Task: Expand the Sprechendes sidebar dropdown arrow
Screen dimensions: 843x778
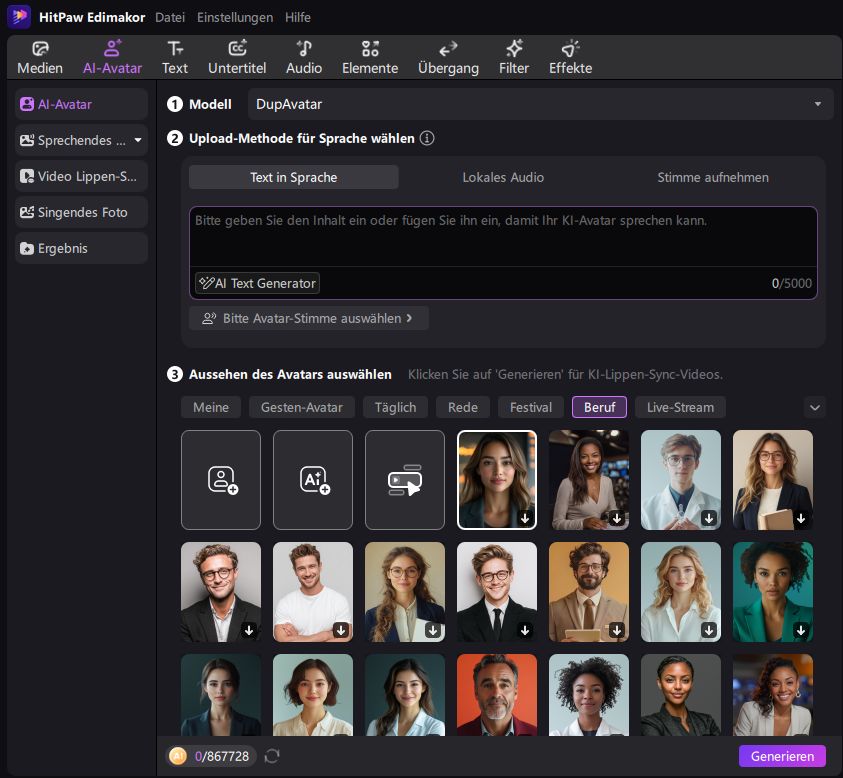Action: point(138,141)
